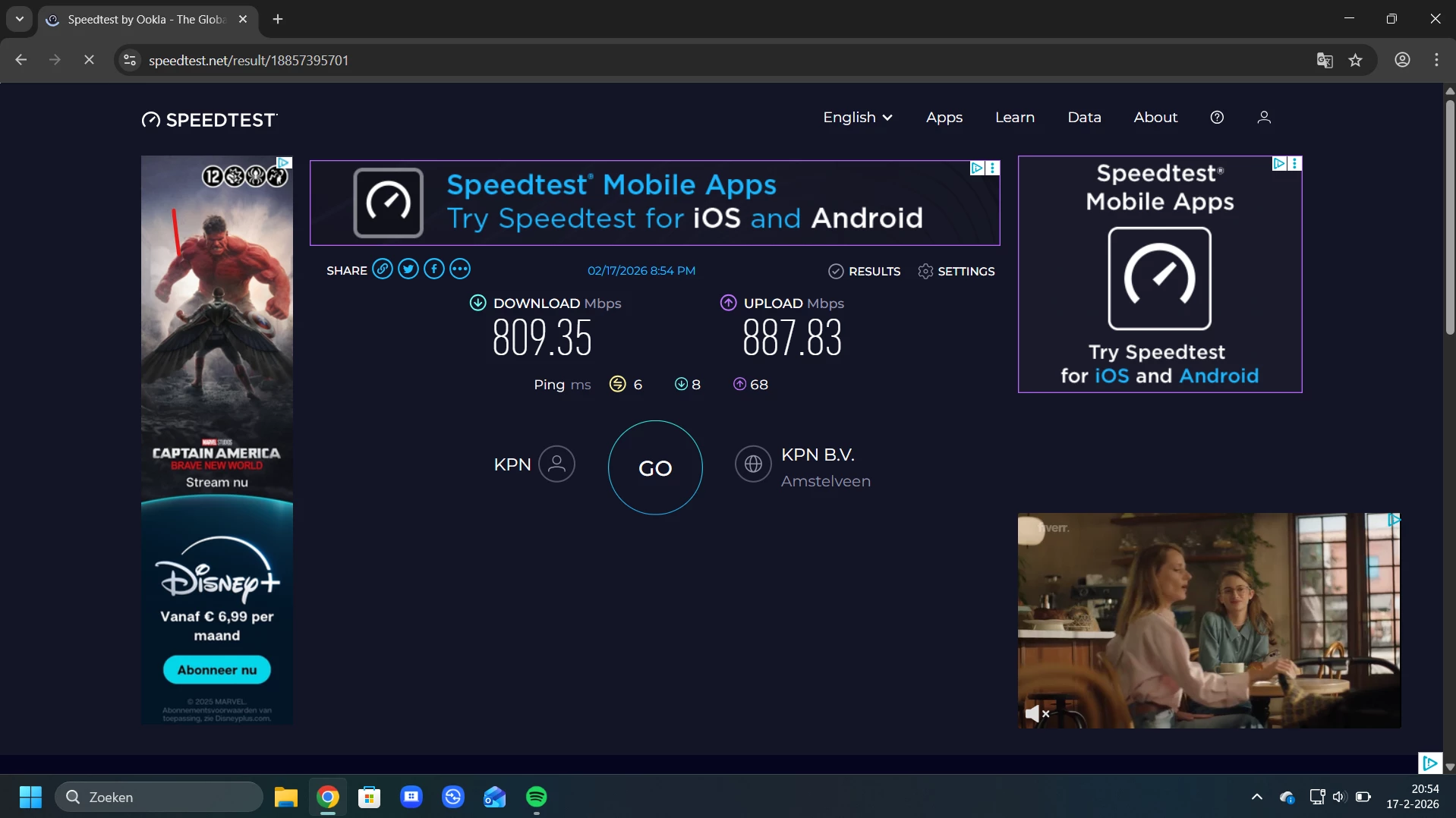Viewport: 1456px width, 818px height.
Task: Show hidden system tray icons
Action: (x=1257, y=797)
